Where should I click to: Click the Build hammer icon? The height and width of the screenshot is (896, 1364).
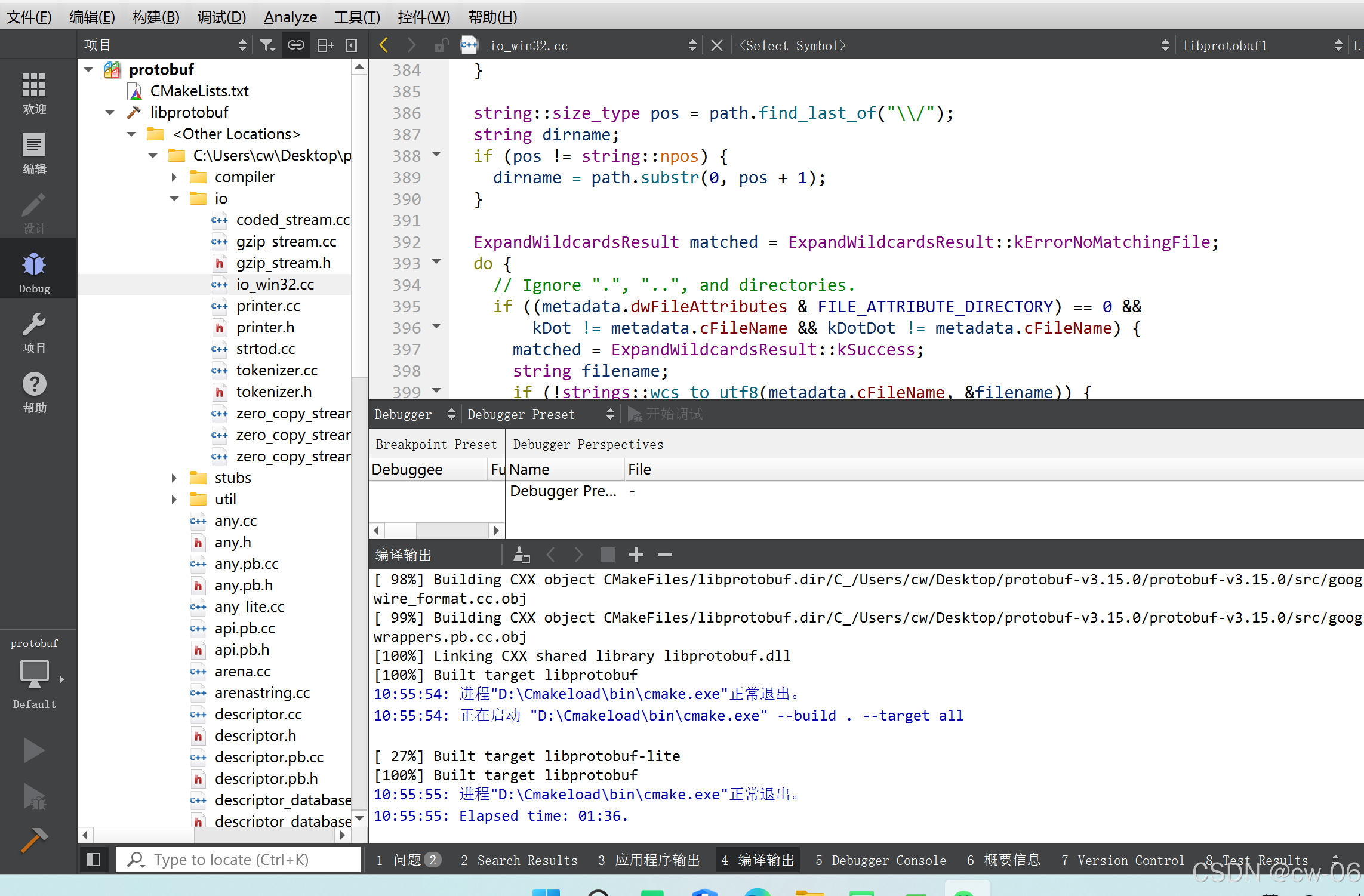point(33,840)
